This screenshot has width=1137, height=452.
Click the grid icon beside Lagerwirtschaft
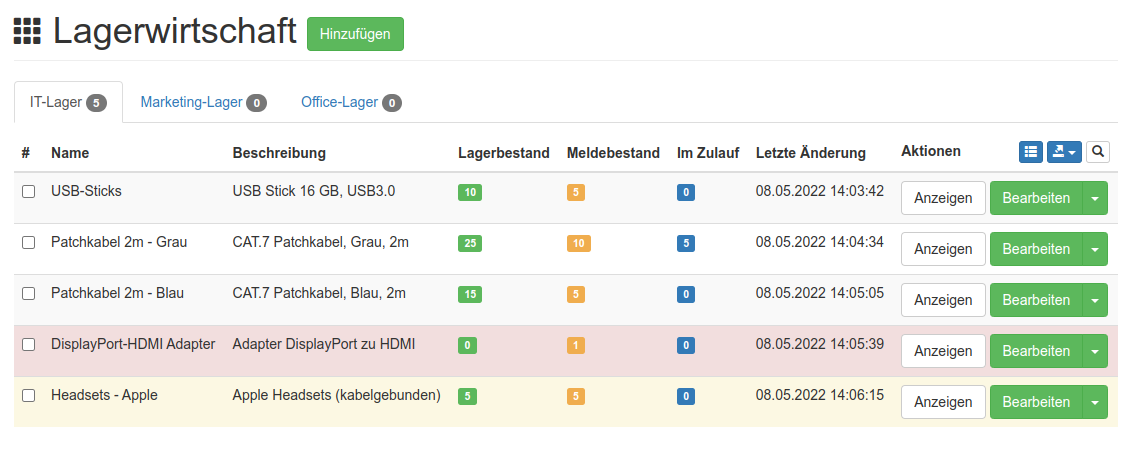point(27,32)
